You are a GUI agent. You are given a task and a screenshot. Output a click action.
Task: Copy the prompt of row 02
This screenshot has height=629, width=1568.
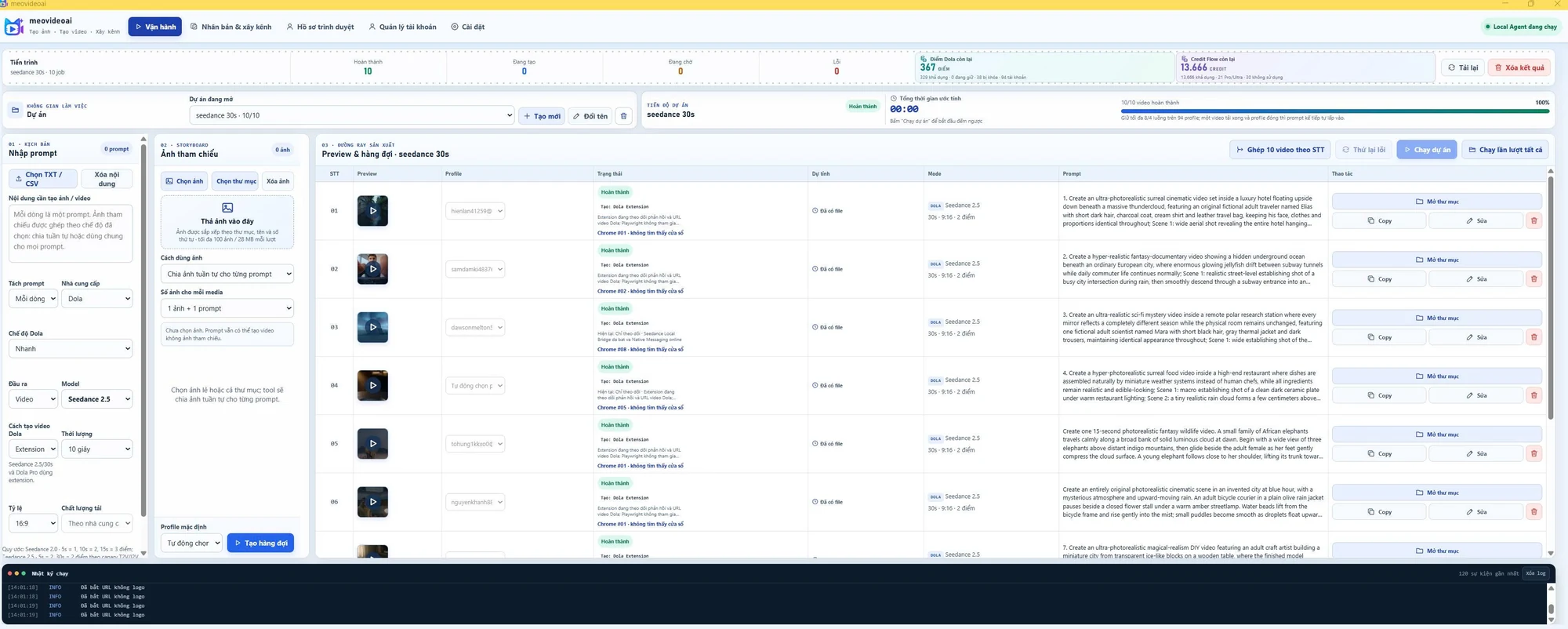[x=1379, y=279]
